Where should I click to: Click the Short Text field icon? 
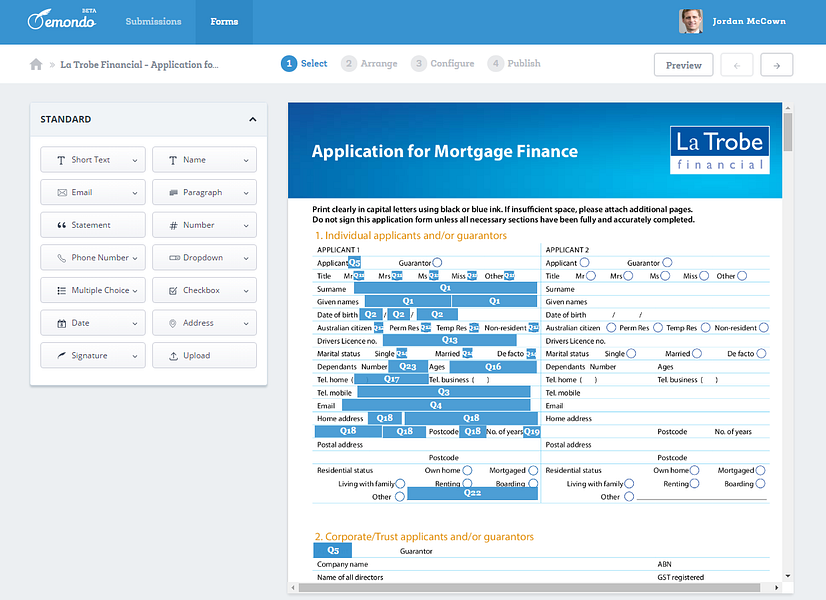pyautogui.click(x=61, y=160)
